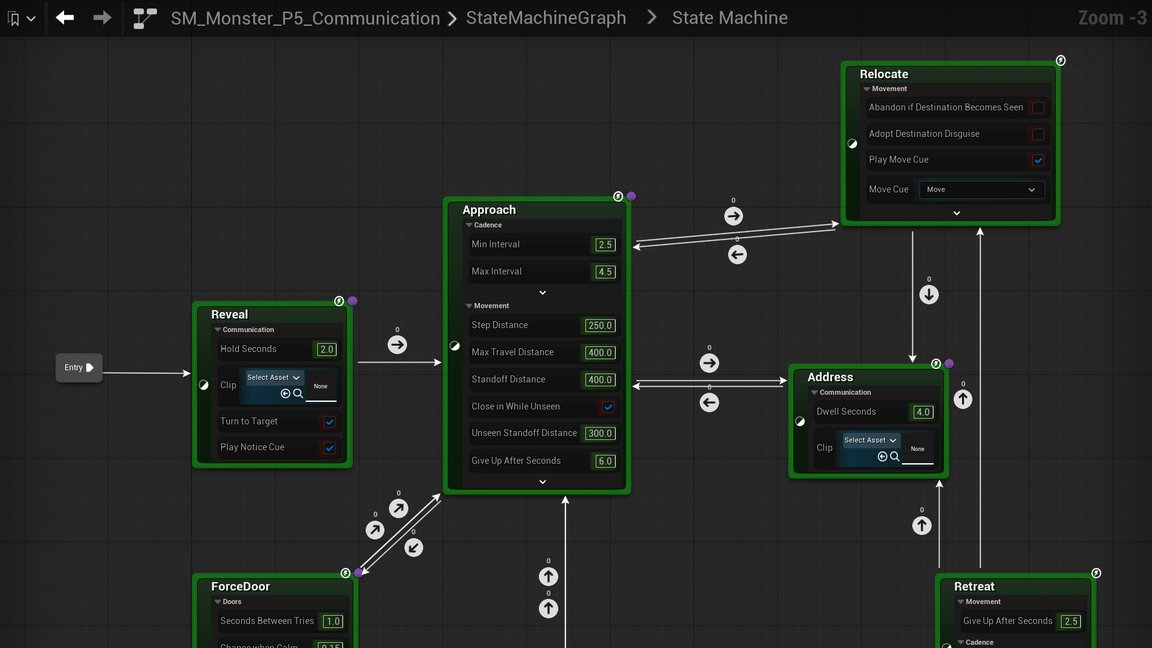
Task: Collapse Cadence section in Approach node
Action: tap(469, 225)
